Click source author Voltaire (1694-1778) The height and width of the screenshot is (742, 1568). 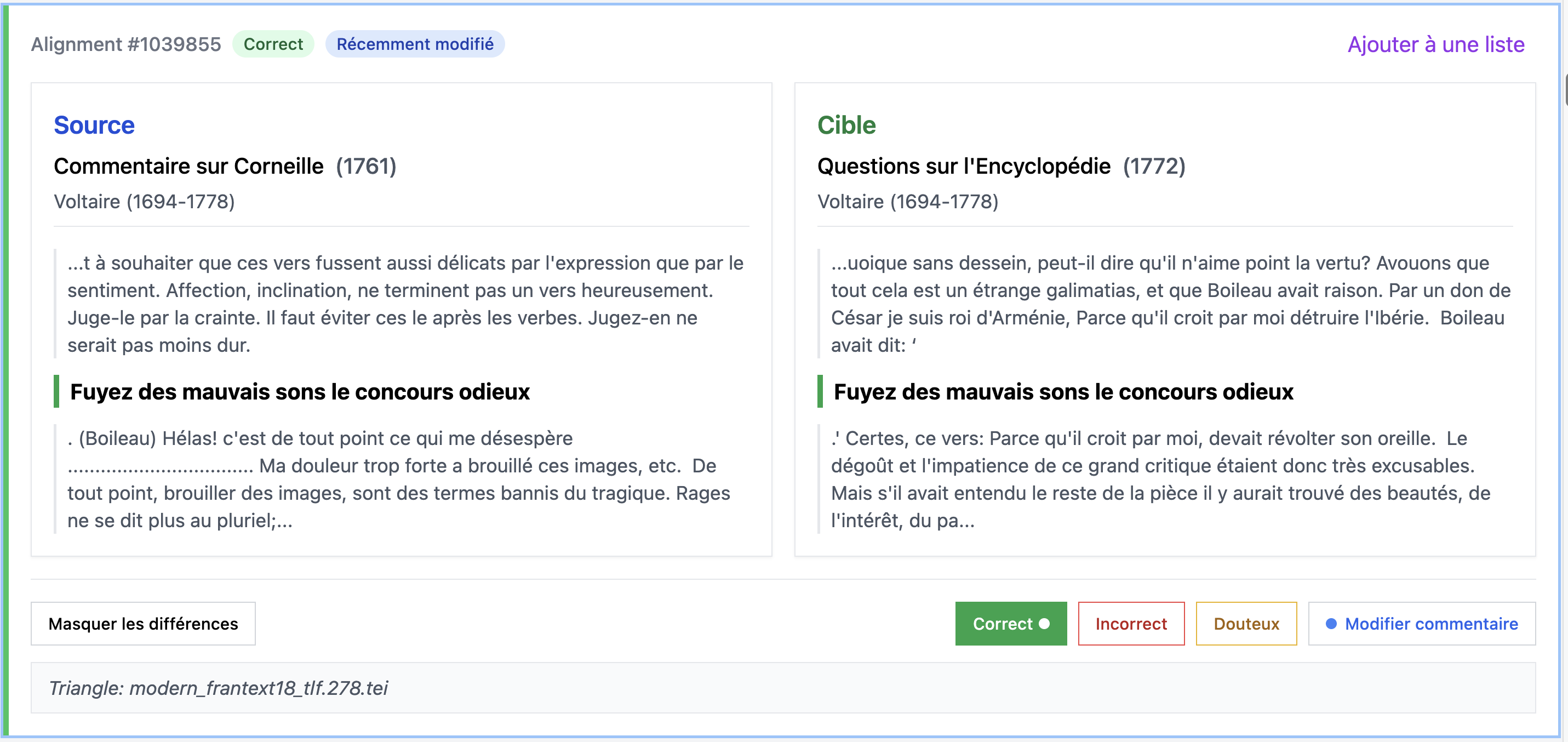click(x=144, y=202)
